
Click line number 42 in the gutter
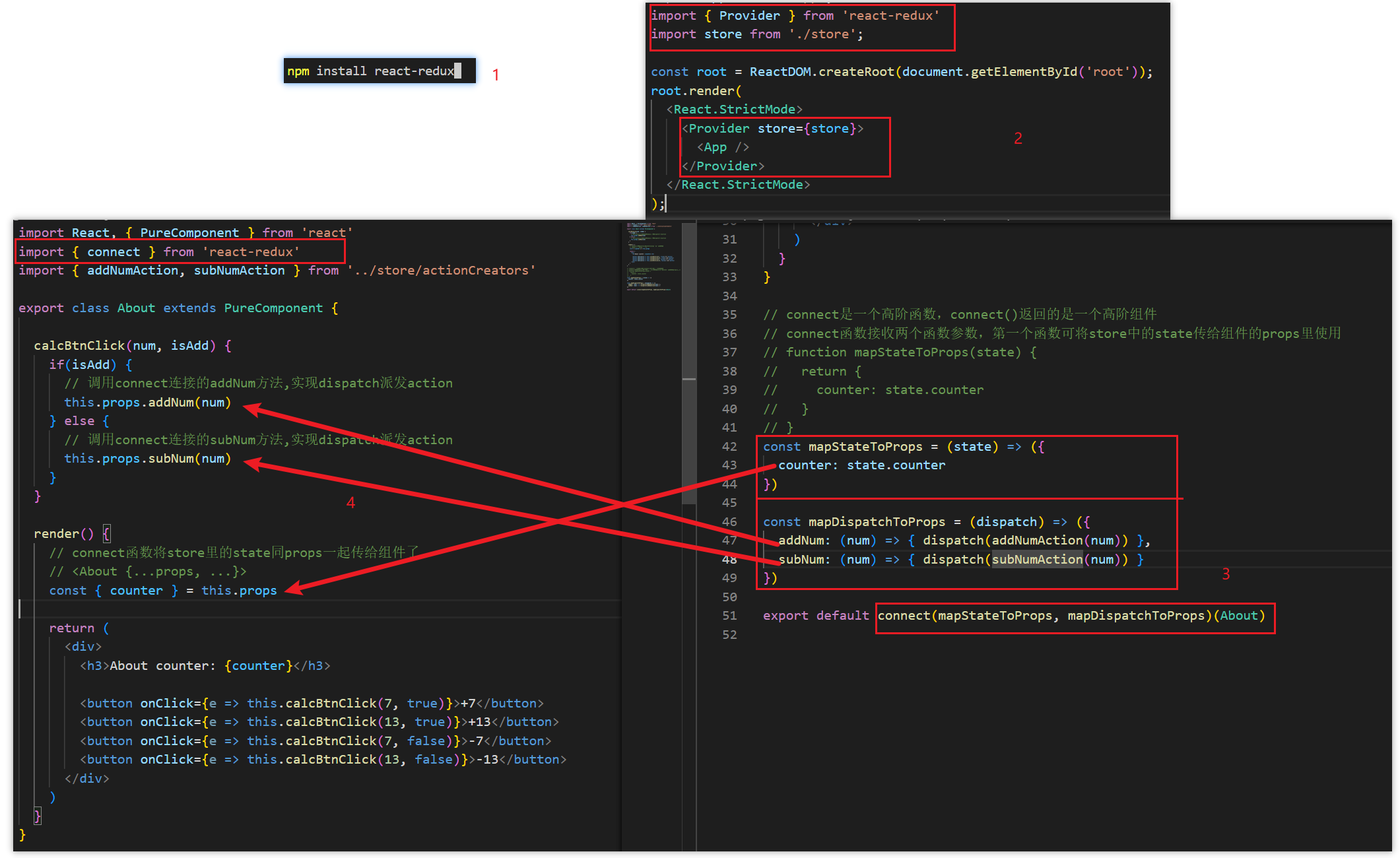coord(729,446)
